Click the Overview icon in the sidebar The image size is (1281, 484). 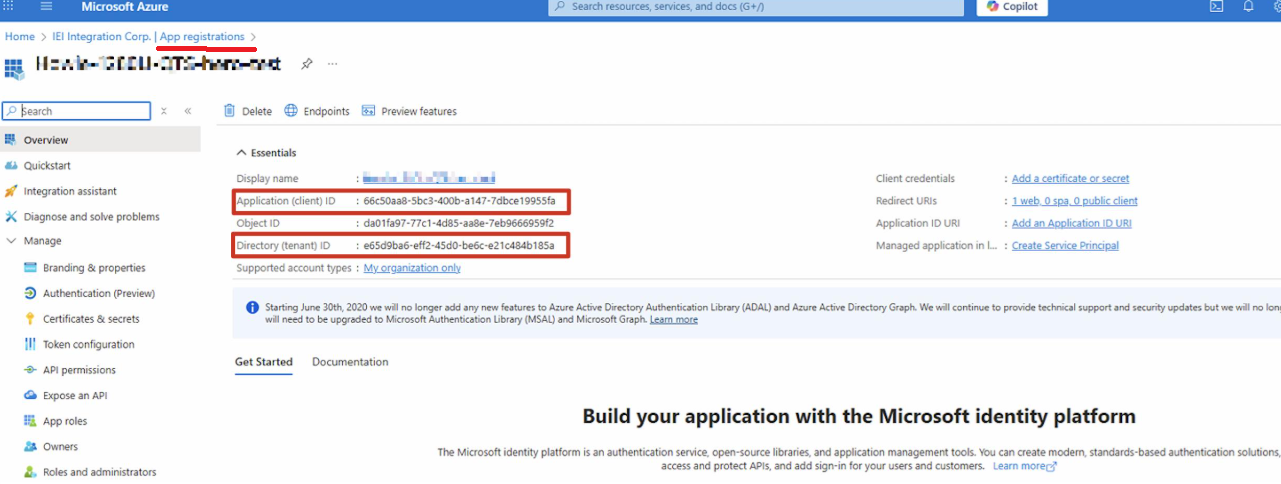tap(11, 140)
